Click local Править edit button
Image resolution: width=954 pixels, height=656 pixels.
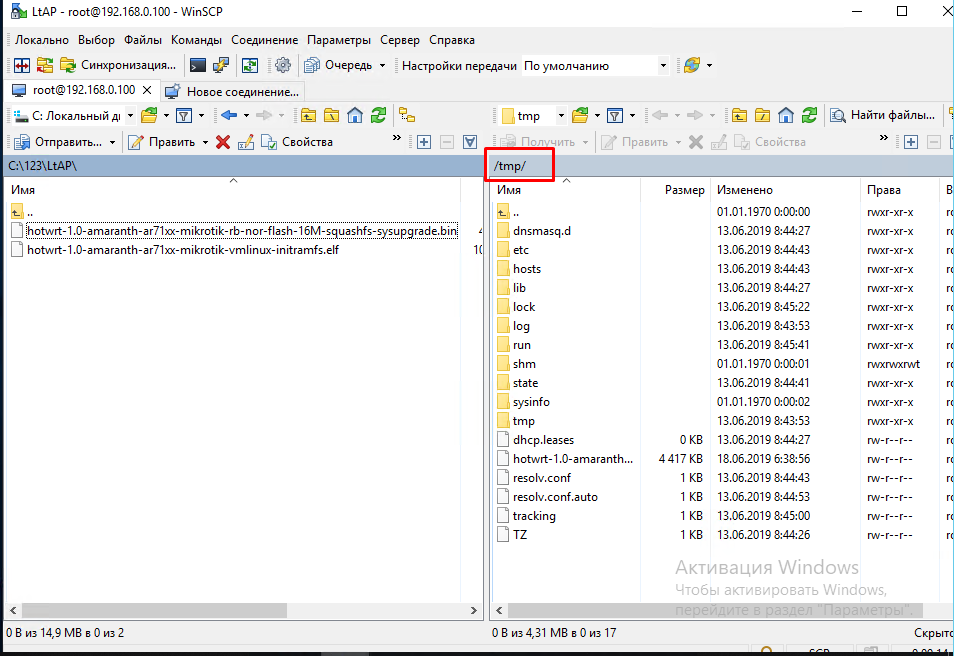[162, 142]
